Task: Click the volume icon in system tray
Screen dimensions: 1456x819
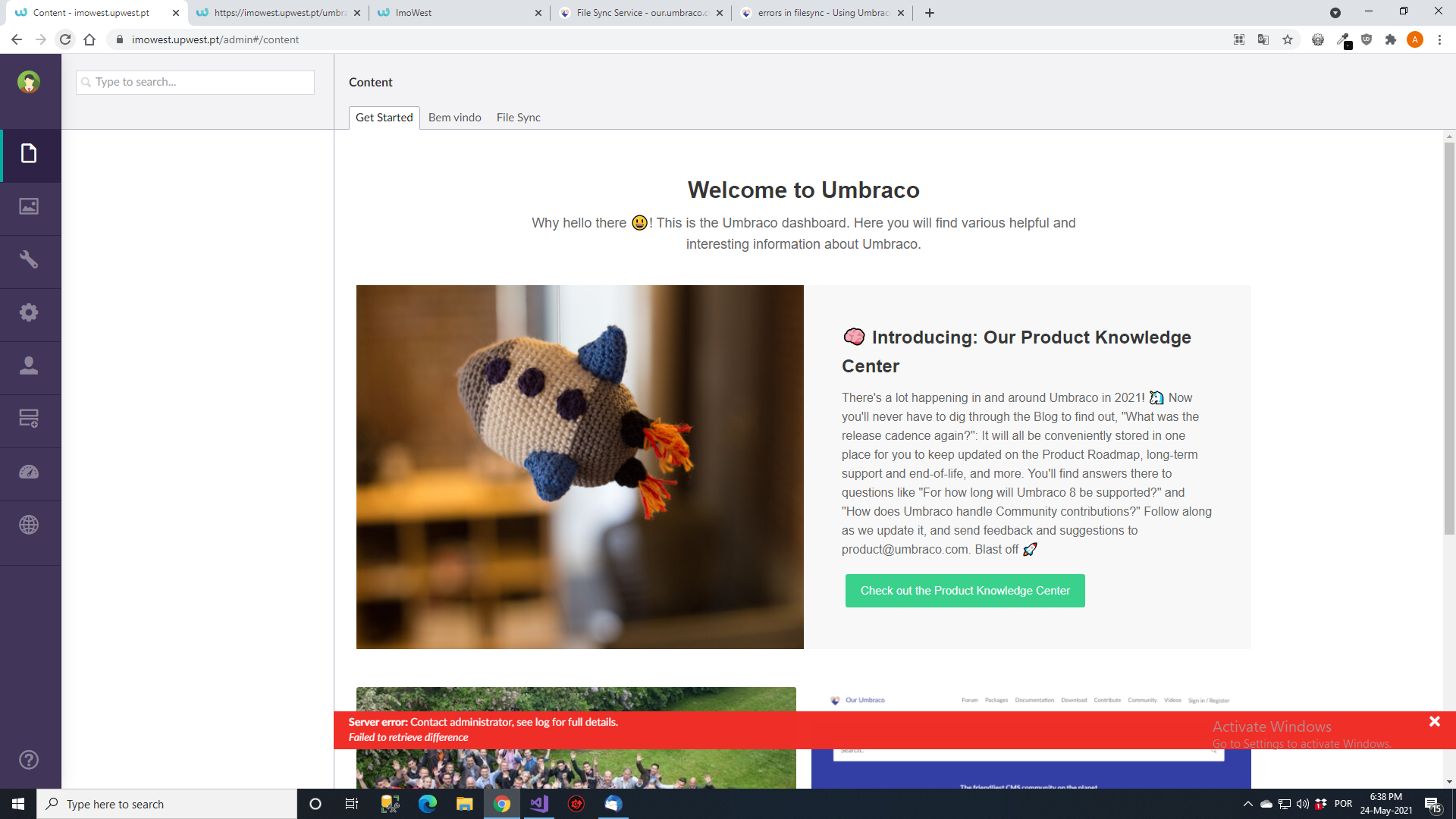Action: click(1303, 804)
